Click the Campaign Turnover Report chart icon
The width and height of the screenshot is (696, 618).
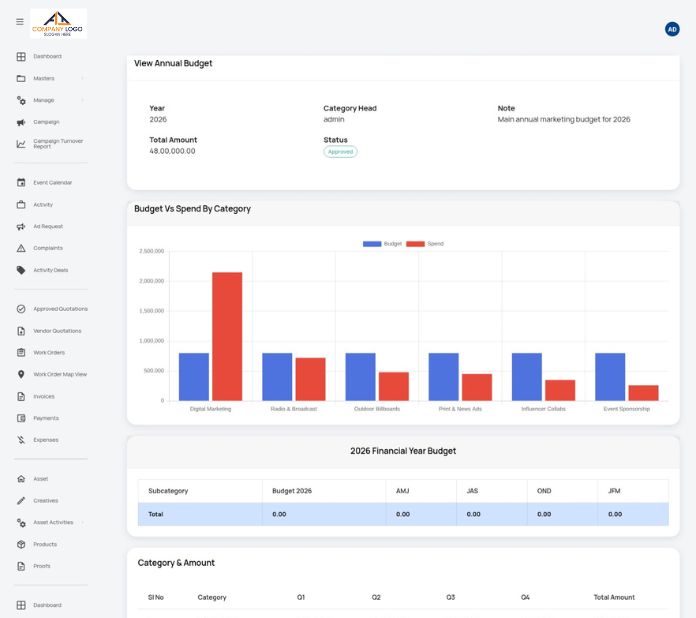[21, 144]
